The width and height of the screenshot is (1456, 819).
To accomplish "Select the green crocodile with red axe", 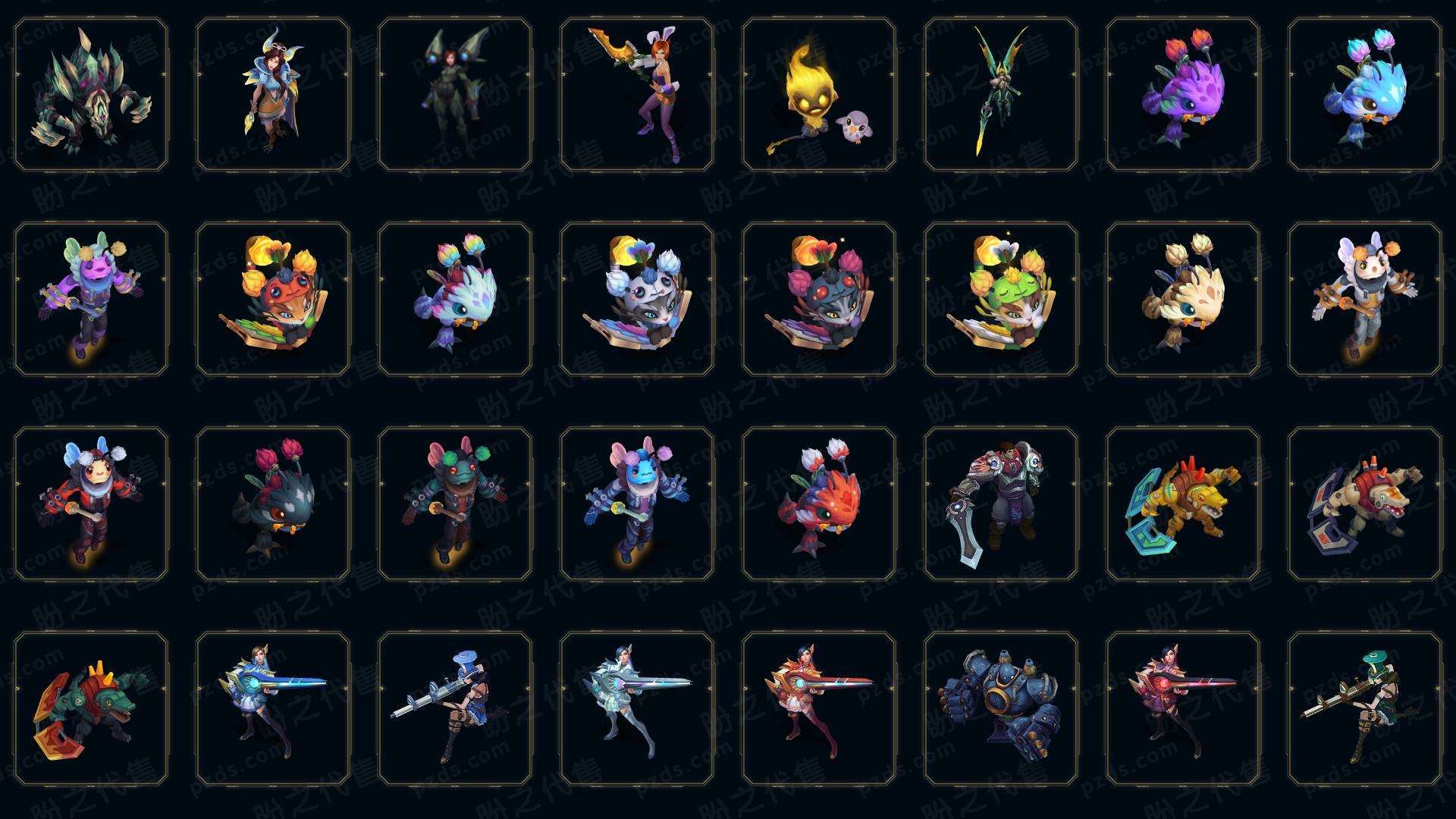I will pyautogui.click(x=91, y=708).
